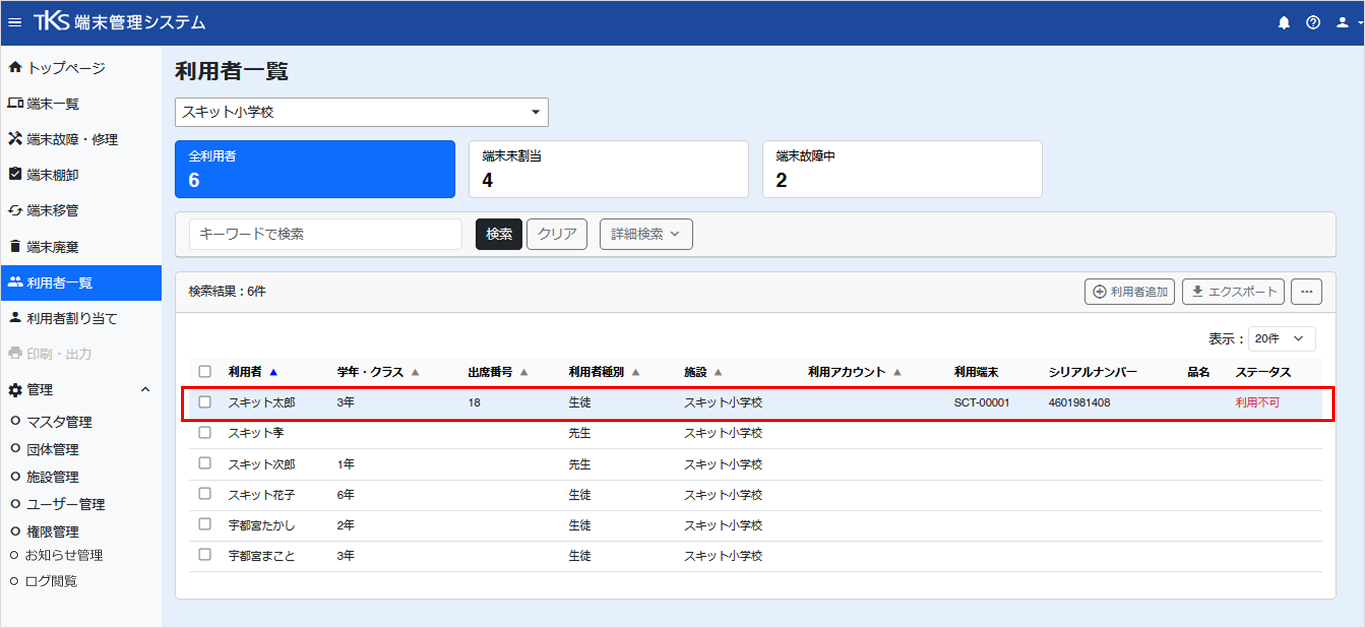Click the エクスポート download button

click(x=1233, y=291)
